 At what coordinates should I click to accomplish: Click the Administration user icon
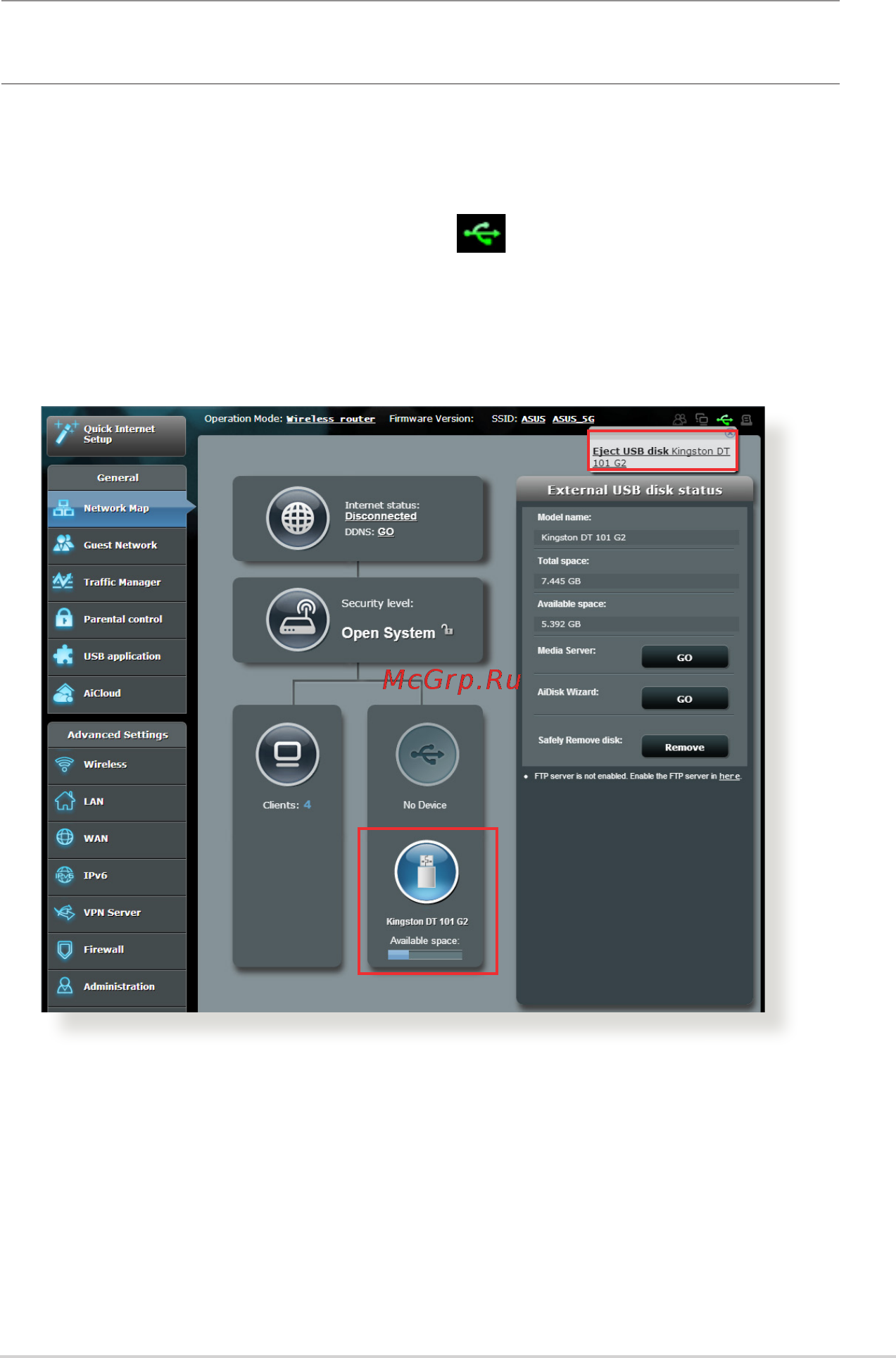click(x=65, y=986)
